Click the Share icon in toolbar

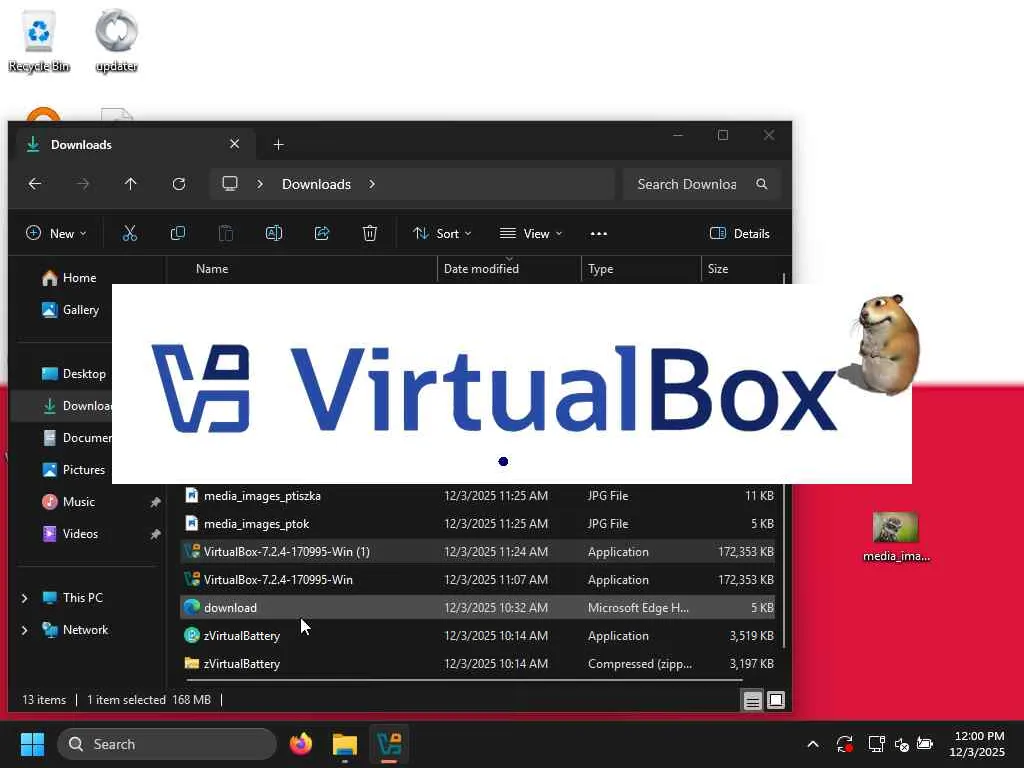coord(322,233)
